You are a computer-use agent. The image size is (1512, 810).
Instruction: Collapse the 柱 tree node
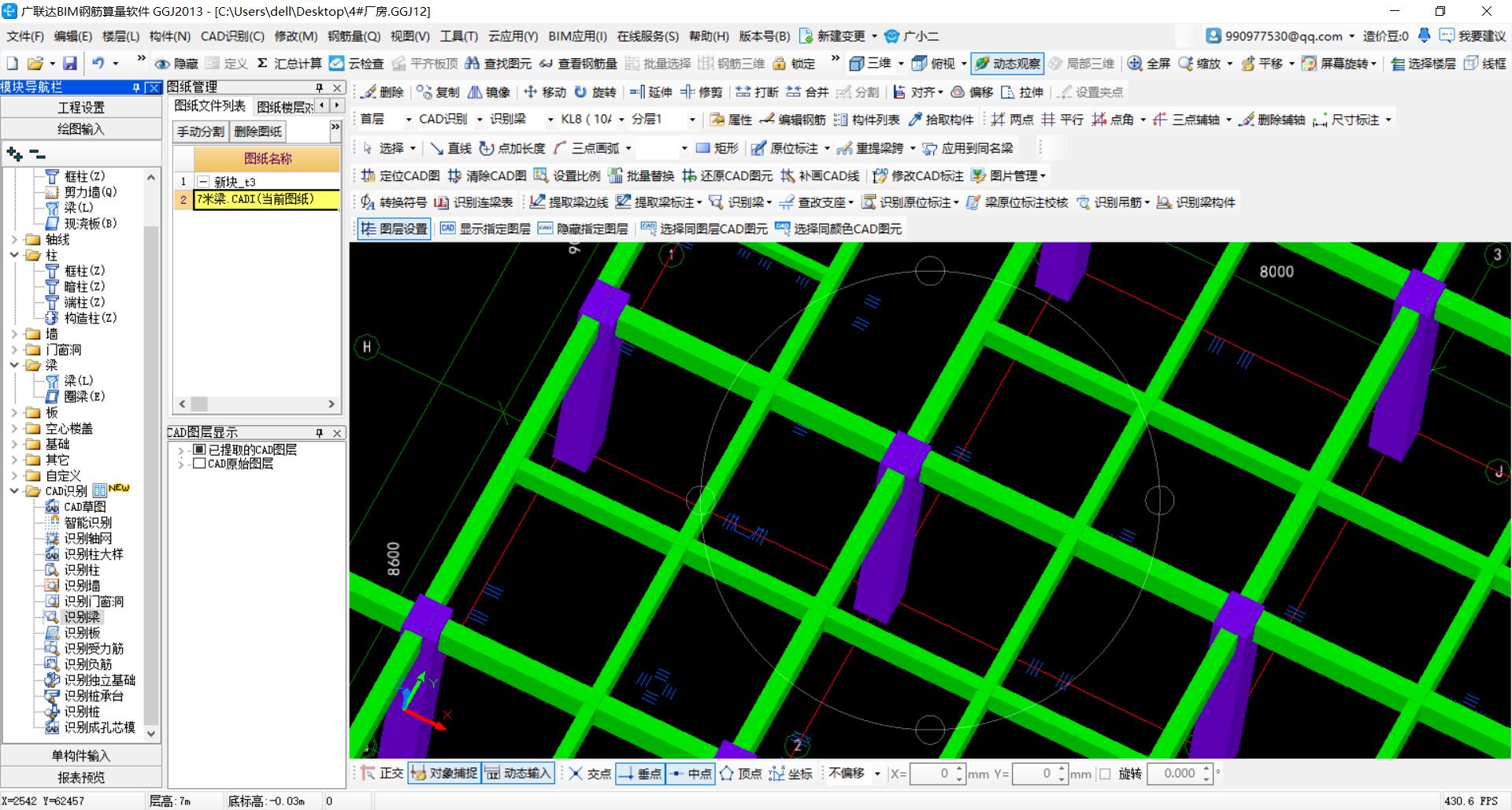click(x=14, y=255)
